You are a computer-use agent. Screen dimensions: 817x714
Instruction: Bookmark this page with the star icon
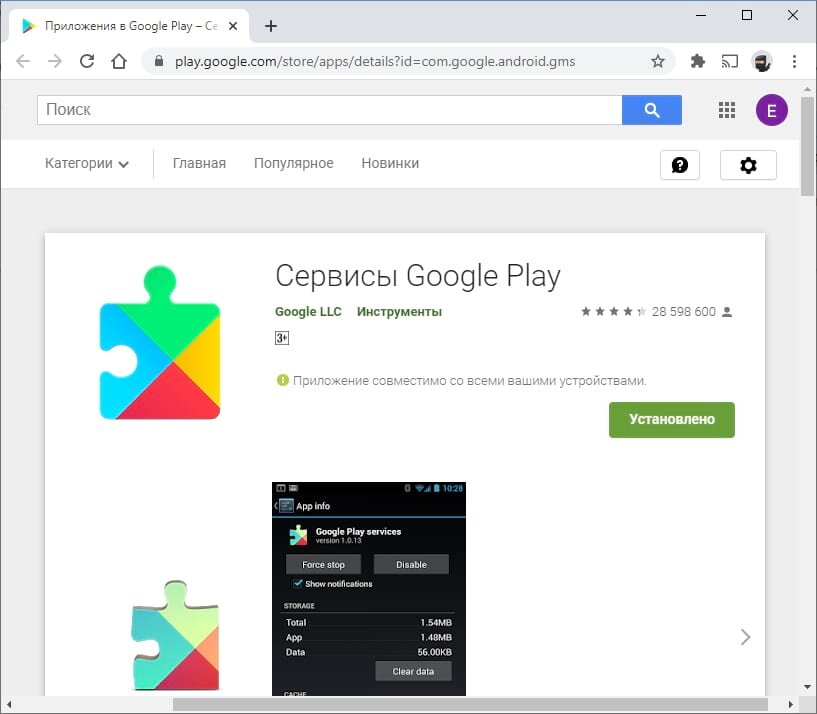point(658,61)
